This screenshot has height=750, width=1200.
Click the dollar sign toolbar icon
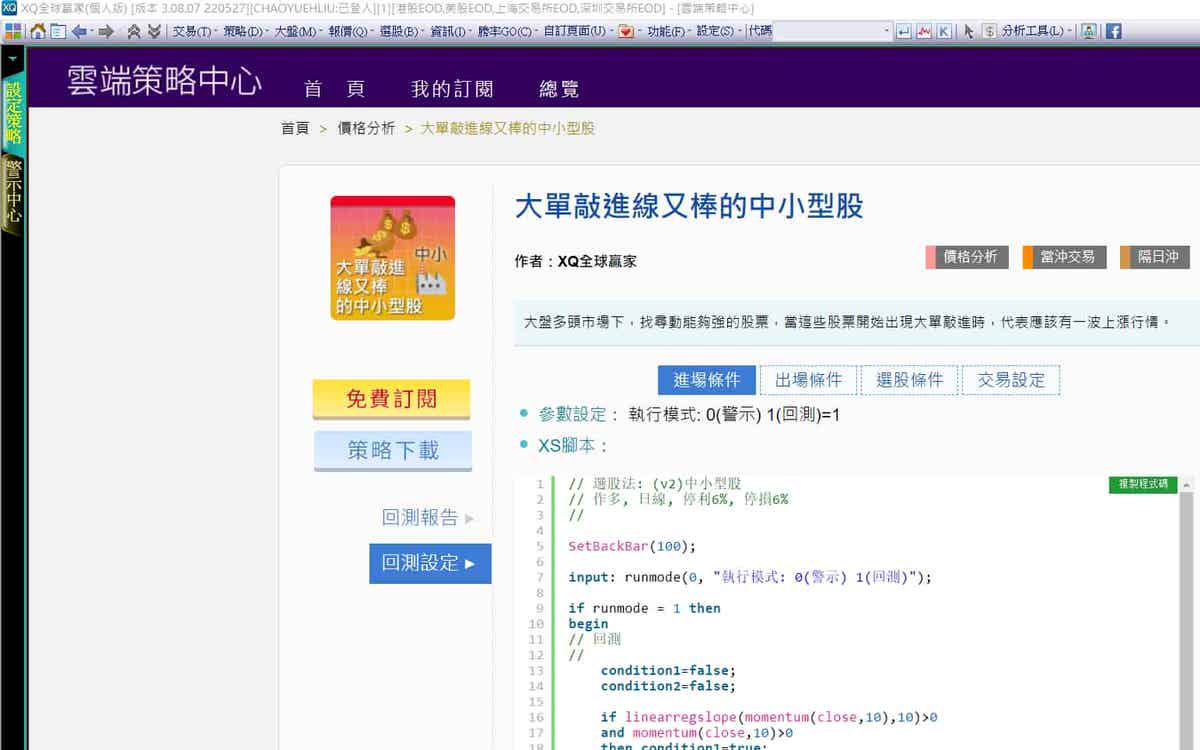989,31
